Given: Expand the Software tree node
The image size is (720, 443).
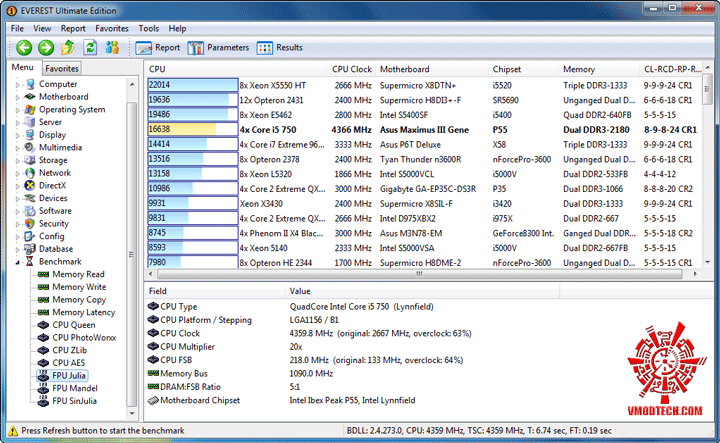Looking at the screenshot, I should (17, 212).
